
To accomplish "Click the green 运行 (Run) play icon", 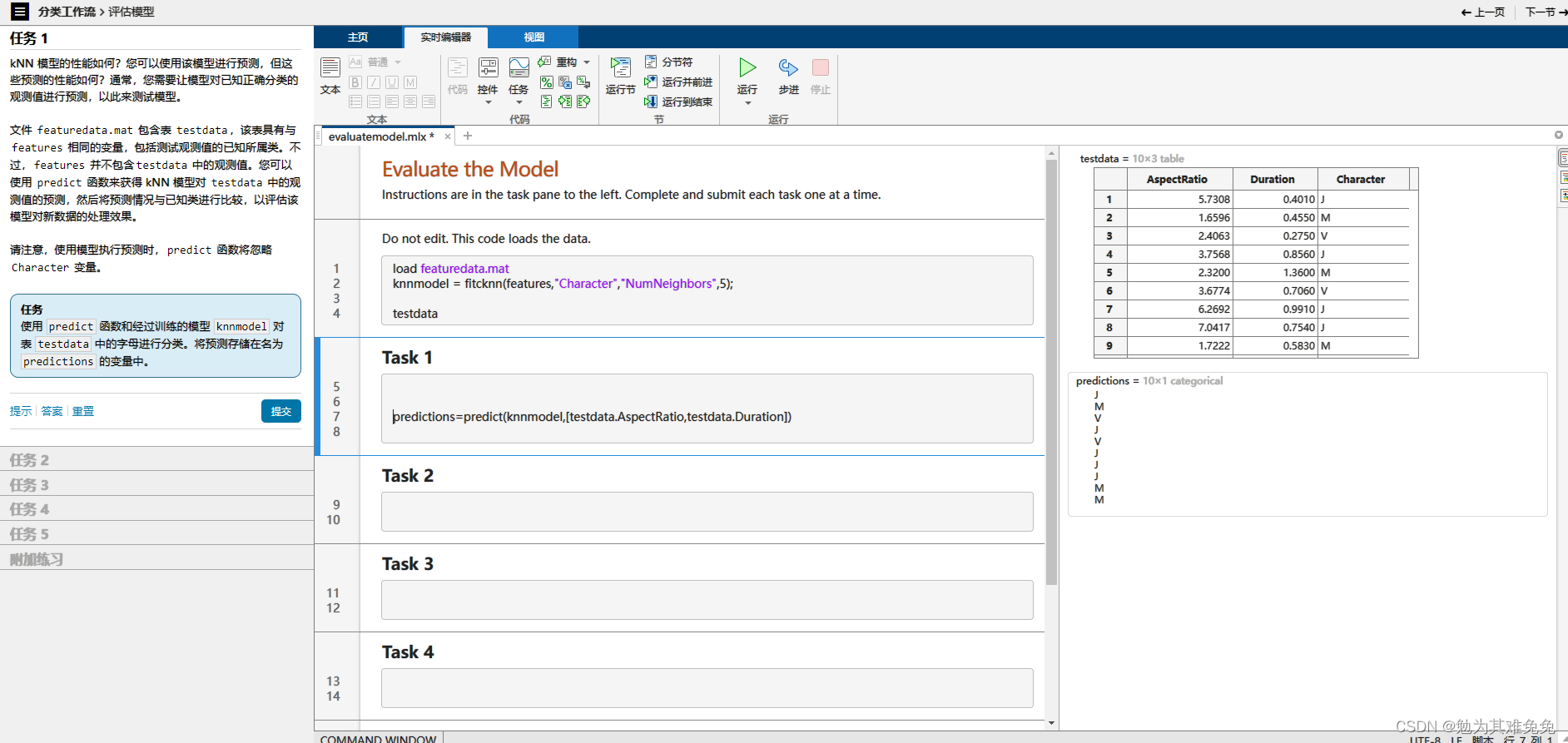I will [x=747, y=67].
